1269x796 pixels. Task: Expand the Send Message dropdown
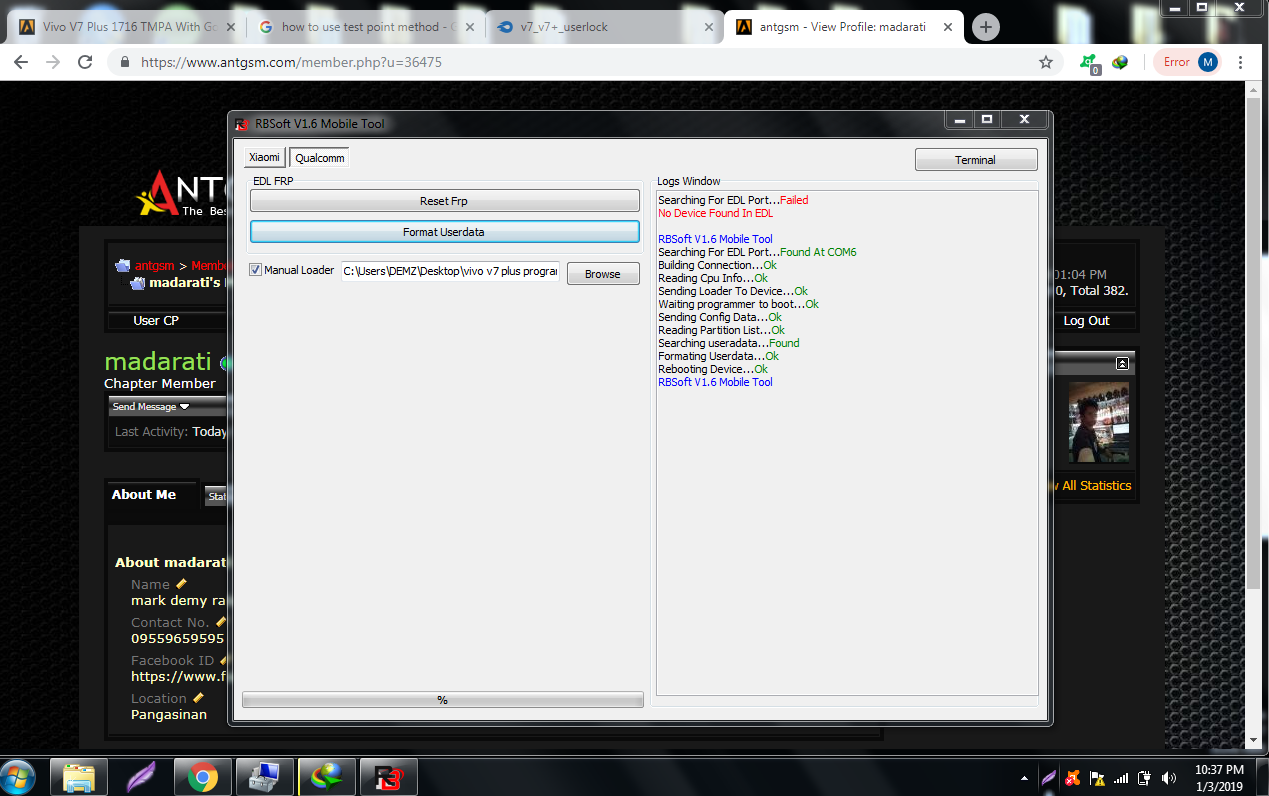coord(151,407)
